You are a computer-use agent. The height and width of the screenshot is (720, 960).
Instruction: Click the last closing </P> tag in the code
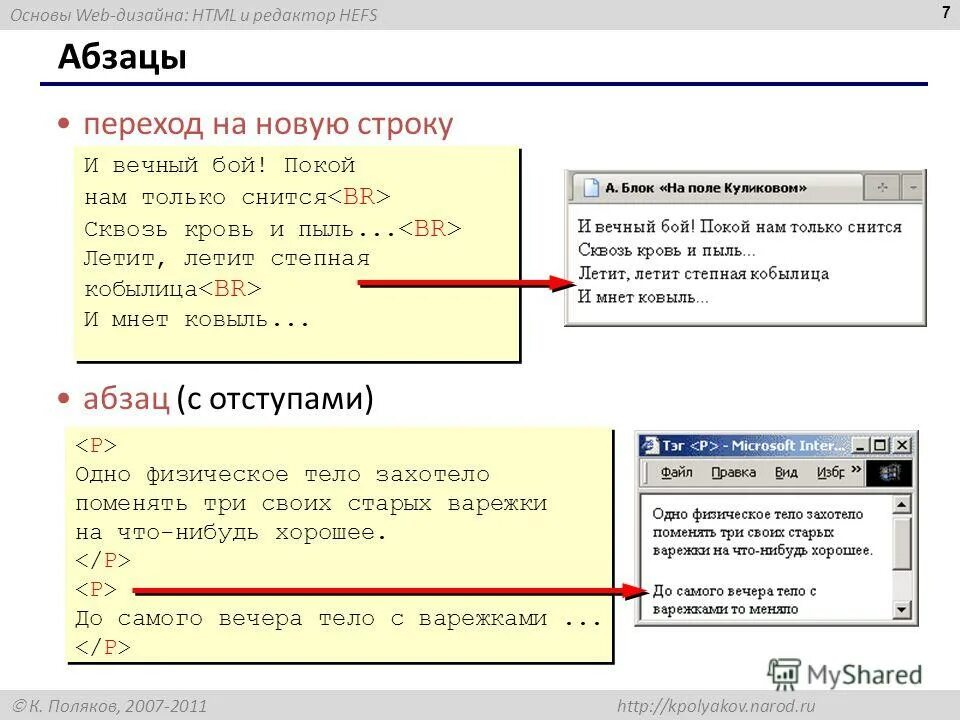pyautogui.click(x=103, y=647)
